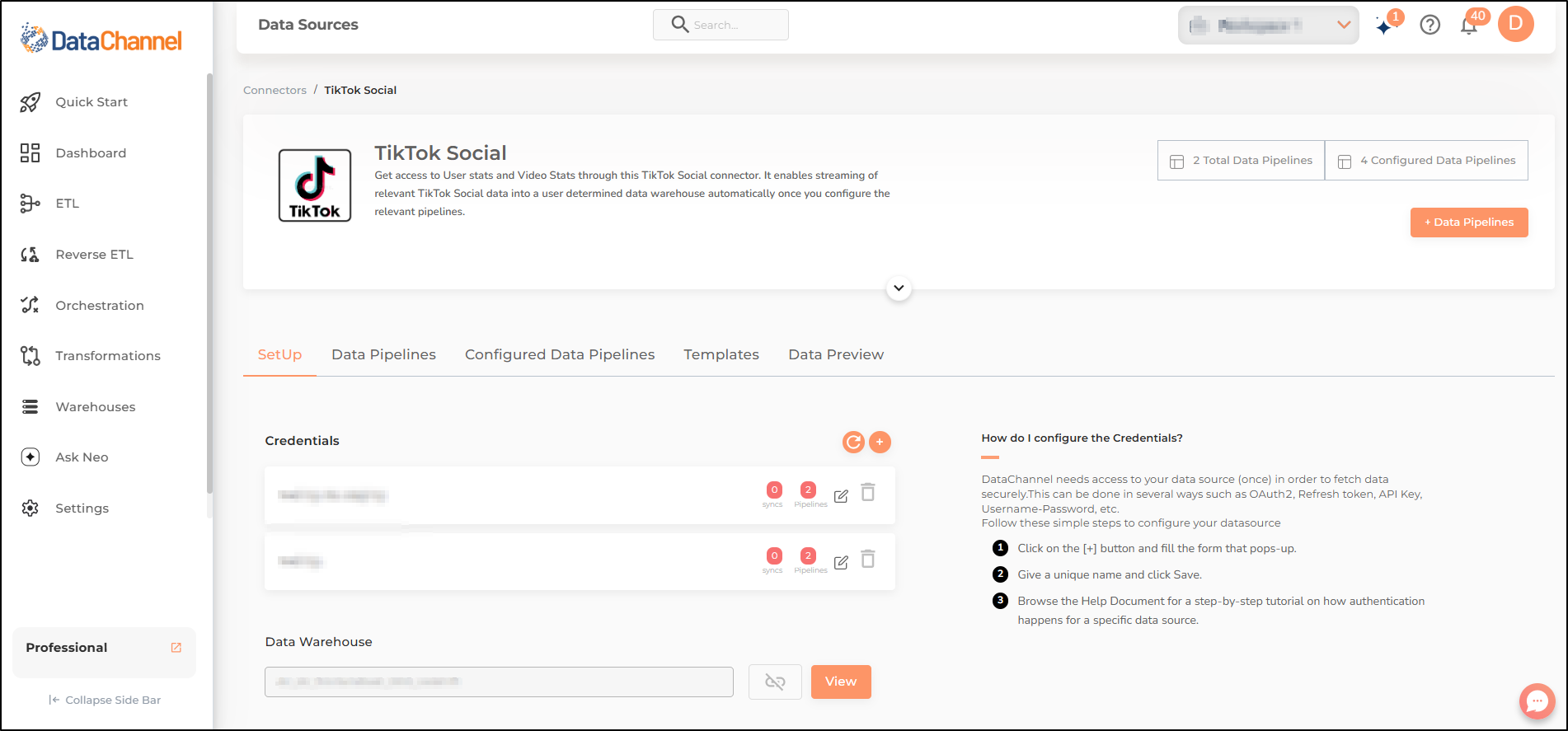The height and width of the screenshot is (731, 1568).
Task: Click the Dashboard grid icon
Action: [x=31, y=152]
